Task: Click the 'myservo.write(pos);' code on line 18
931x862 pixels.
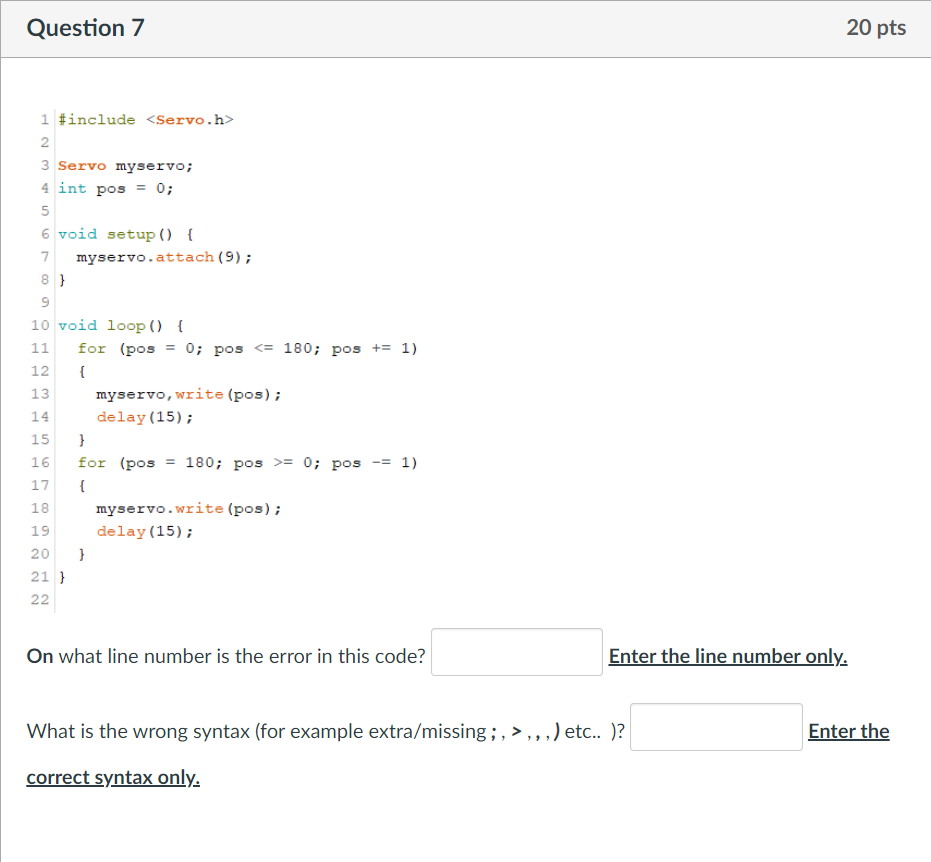Action: coord(189,509)
